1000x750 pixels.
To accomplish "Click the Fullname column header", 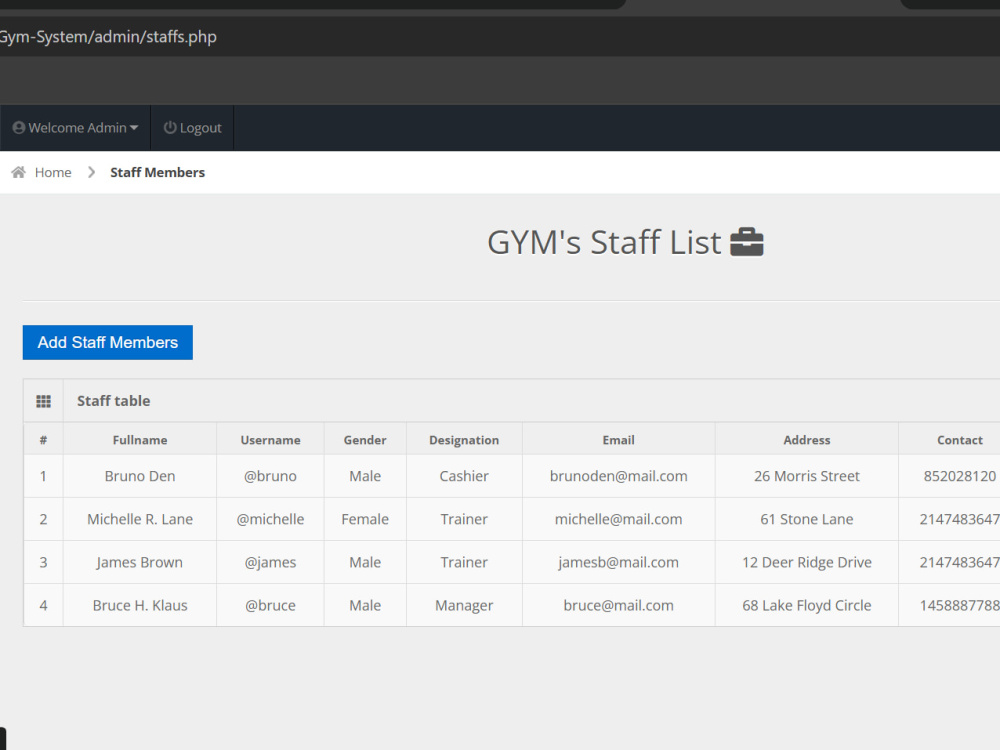I will 140,440.
